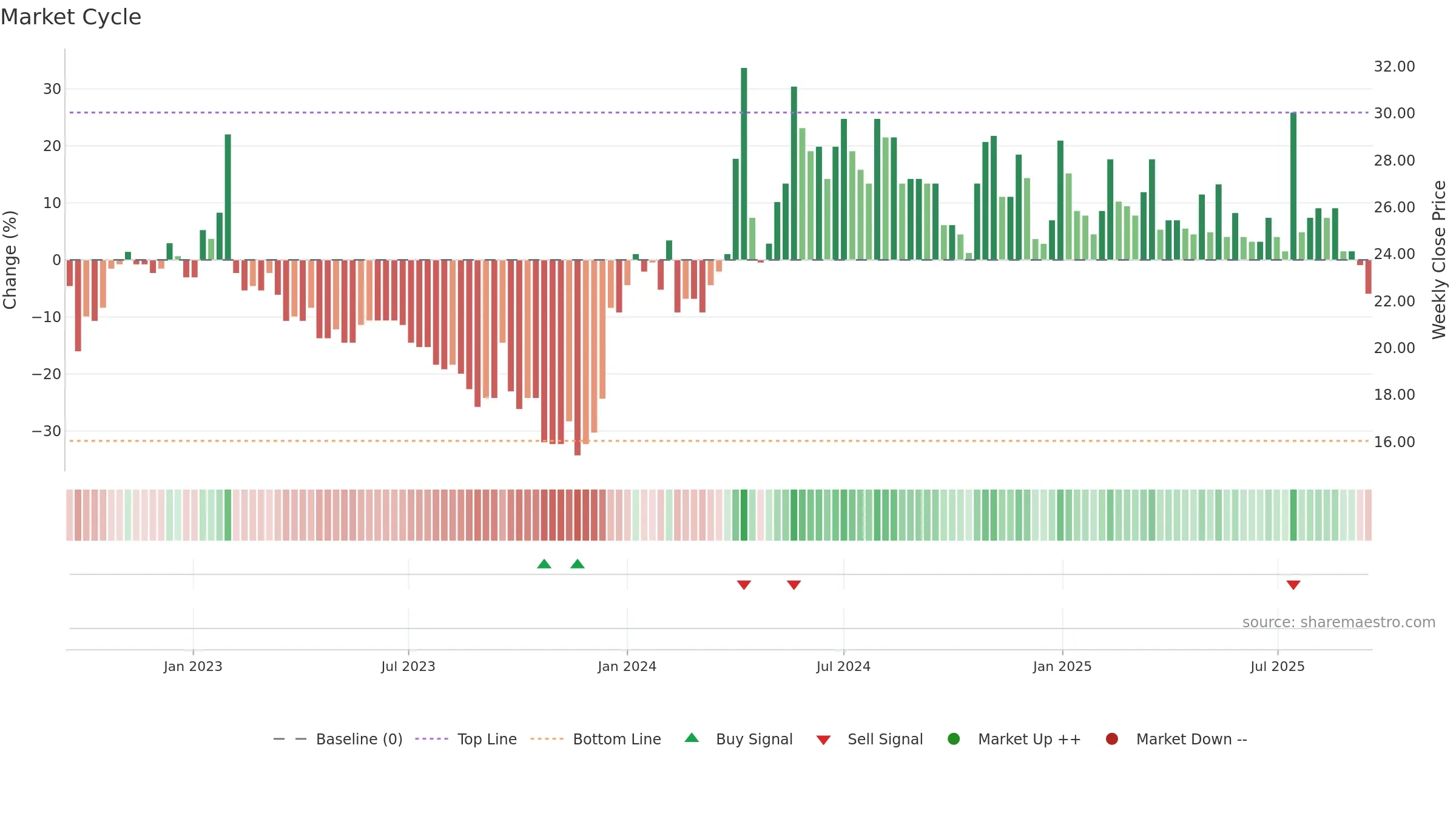
Task: Toggle the Baseline (0) legend entry
Action: coord(338,739)
